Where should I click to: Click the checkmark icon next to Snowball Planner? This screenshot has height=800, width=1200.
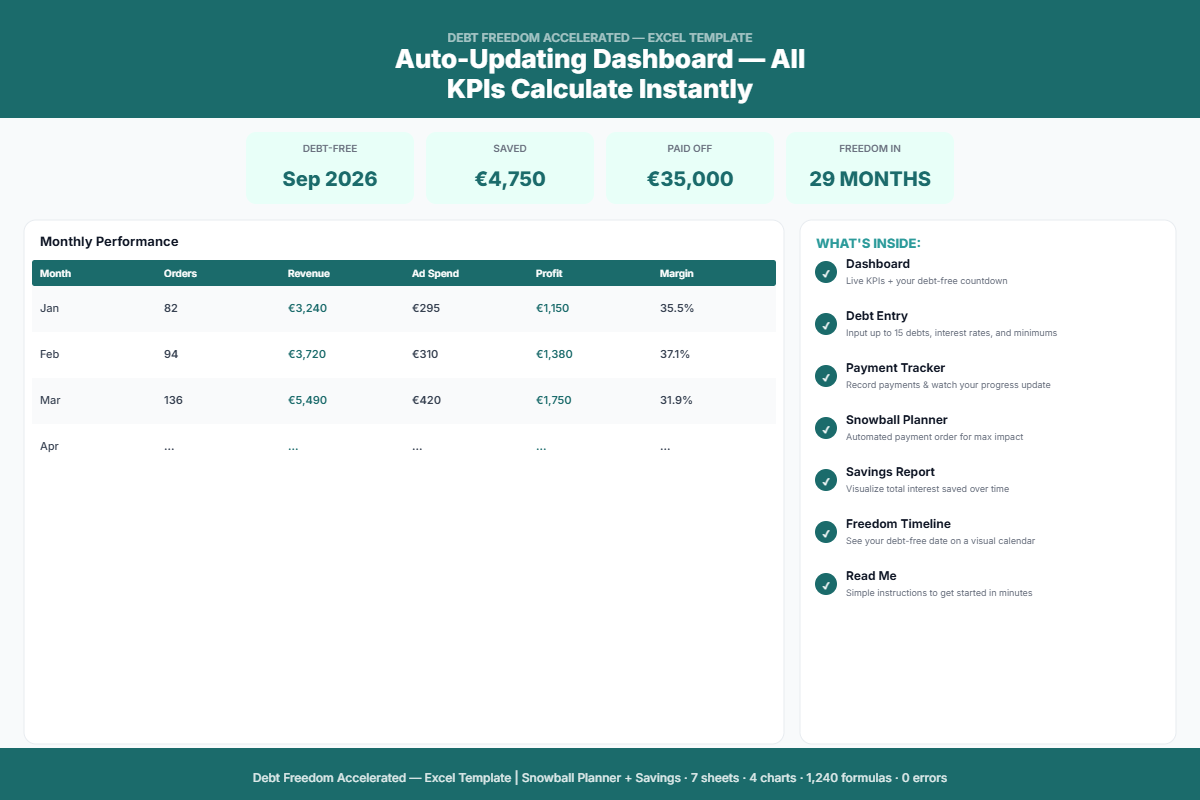[825, 428]
